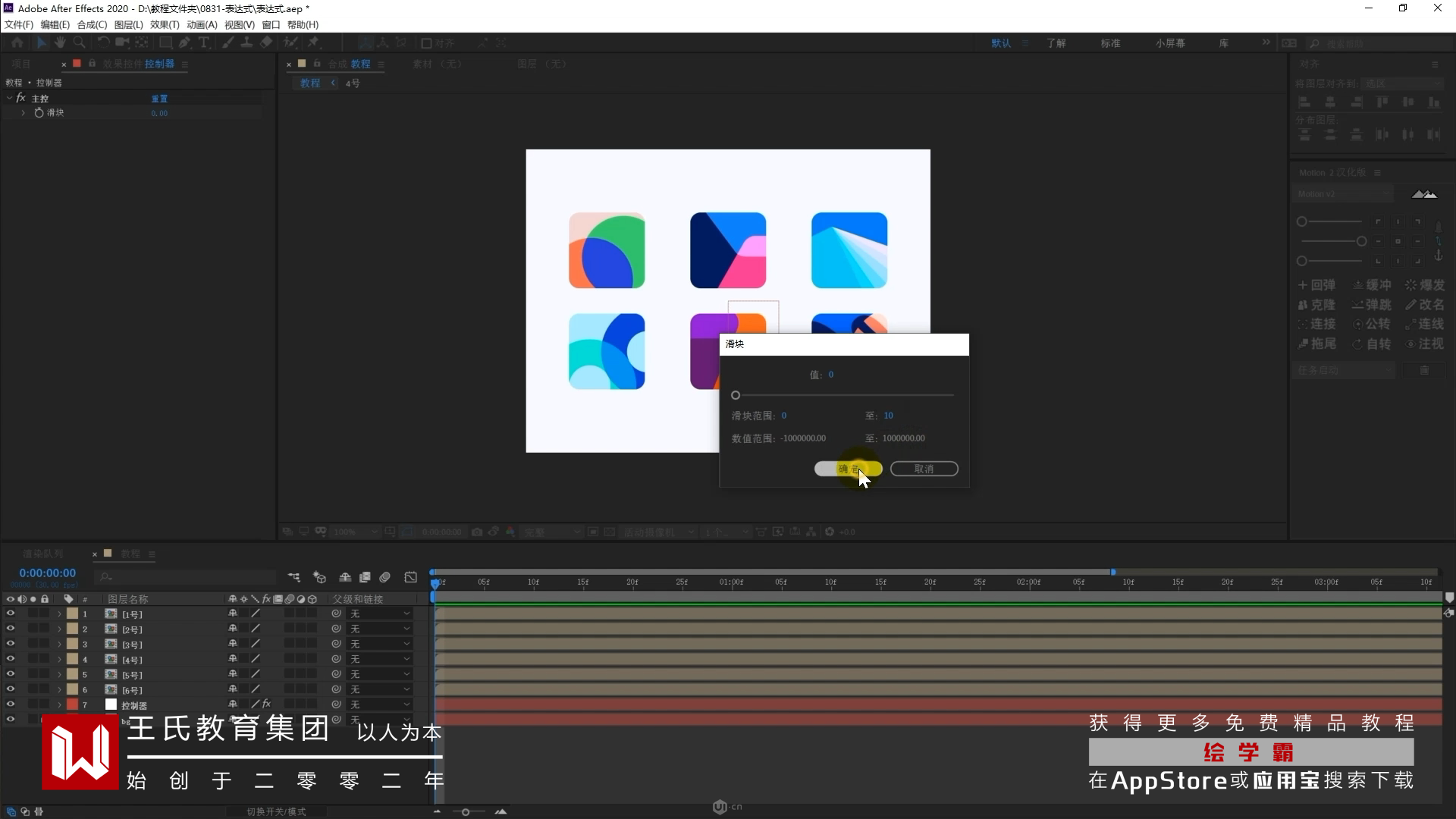
Task: Select the Hand tool
Action: pyautogui.click(x=60, y=43)
